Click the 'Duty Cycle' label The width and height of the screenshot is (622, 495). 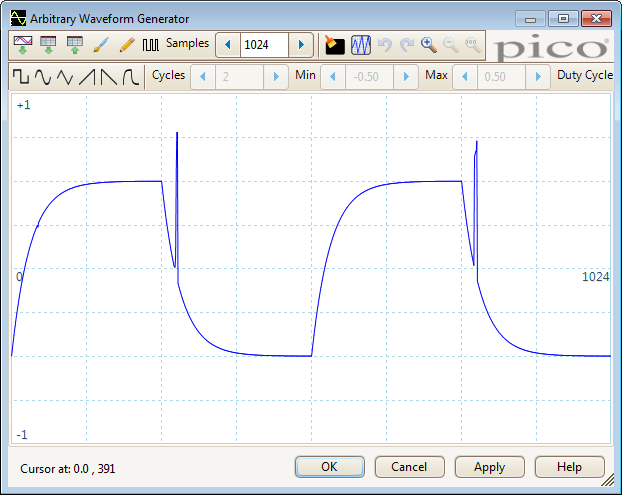[585, 75]
